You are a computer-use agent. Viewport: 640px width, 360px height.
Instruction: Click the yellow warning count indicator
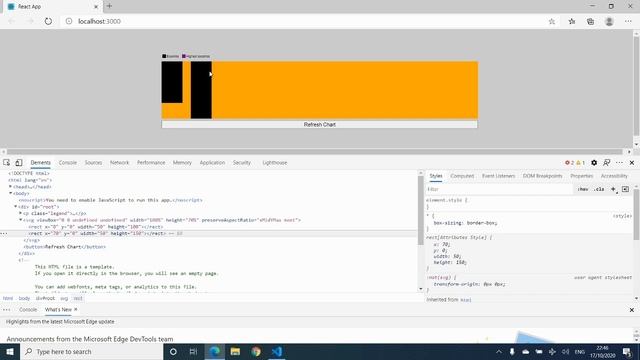point(580,162)
